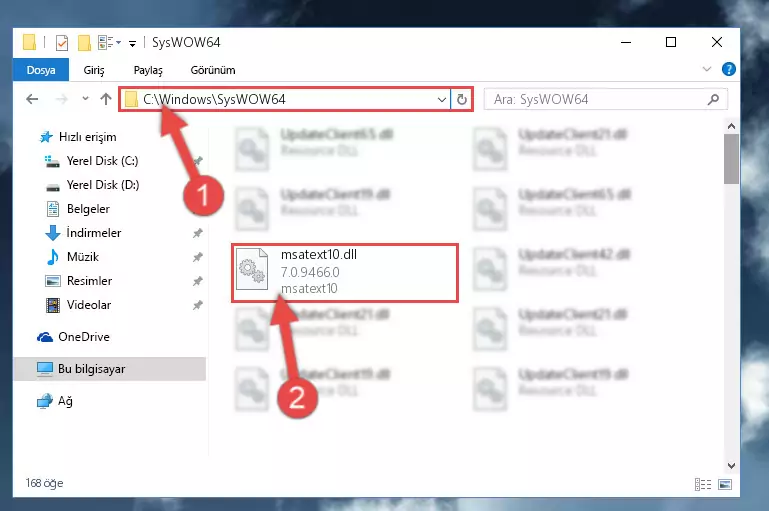The width and height of the screenshot is (769, 511).
Task: Go forward with the right arrow
Action: (62, 100)
